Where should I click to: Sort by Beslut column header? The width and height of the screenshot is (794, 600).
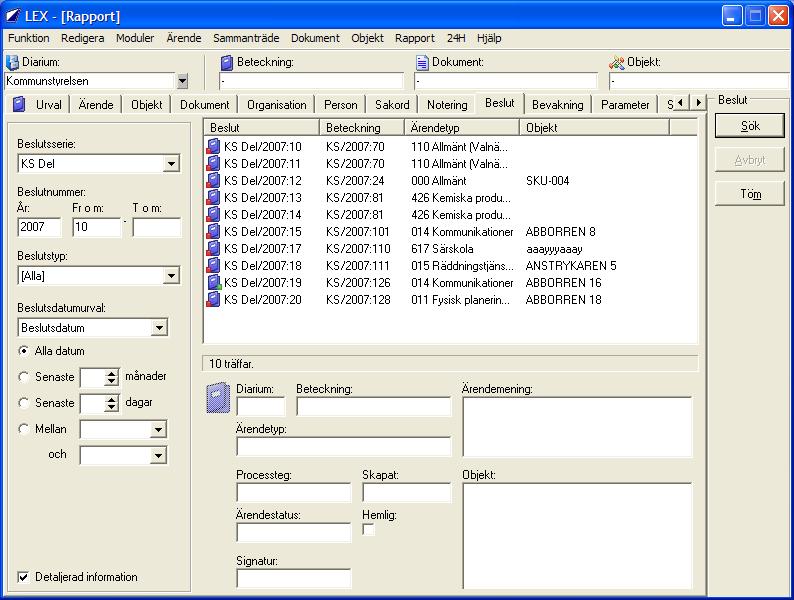click(x=261, y=128)
